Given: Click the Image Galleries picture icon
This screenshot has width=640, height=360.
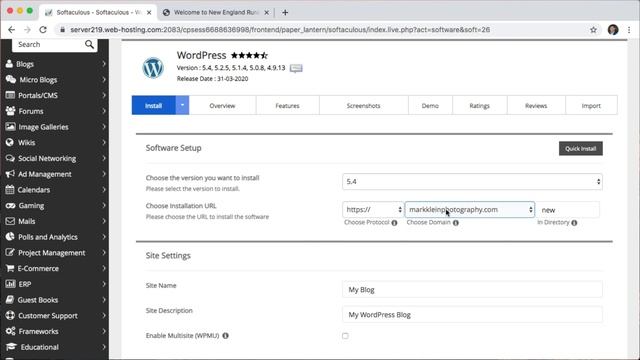Looking at the screenshot, I should (10, 127).
